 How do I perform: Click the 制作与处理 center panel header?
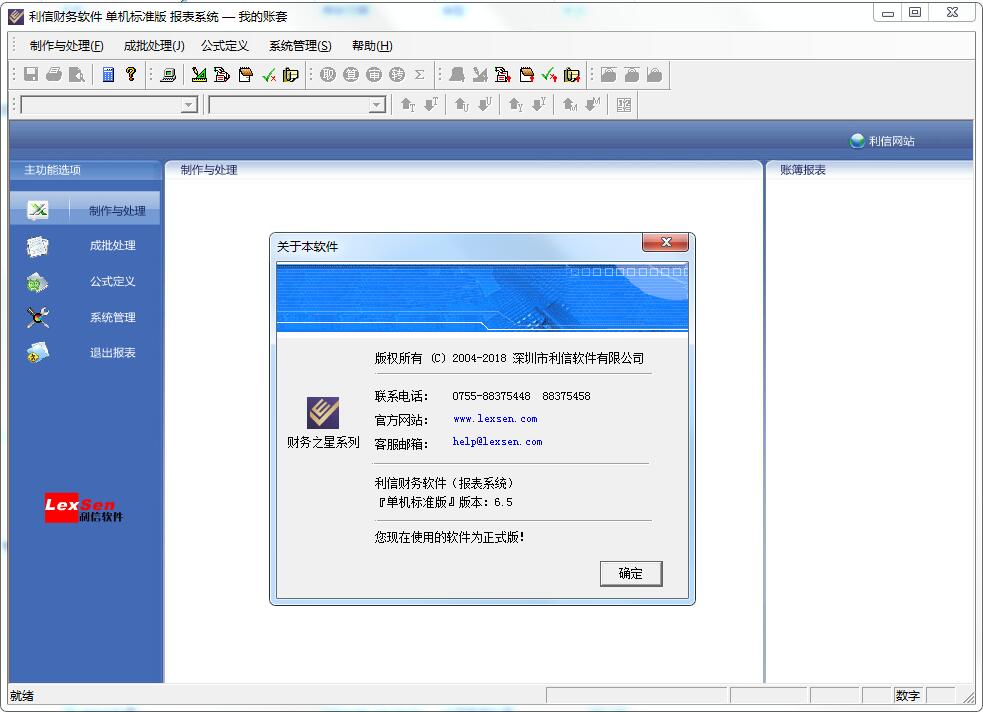click(209, 170)
